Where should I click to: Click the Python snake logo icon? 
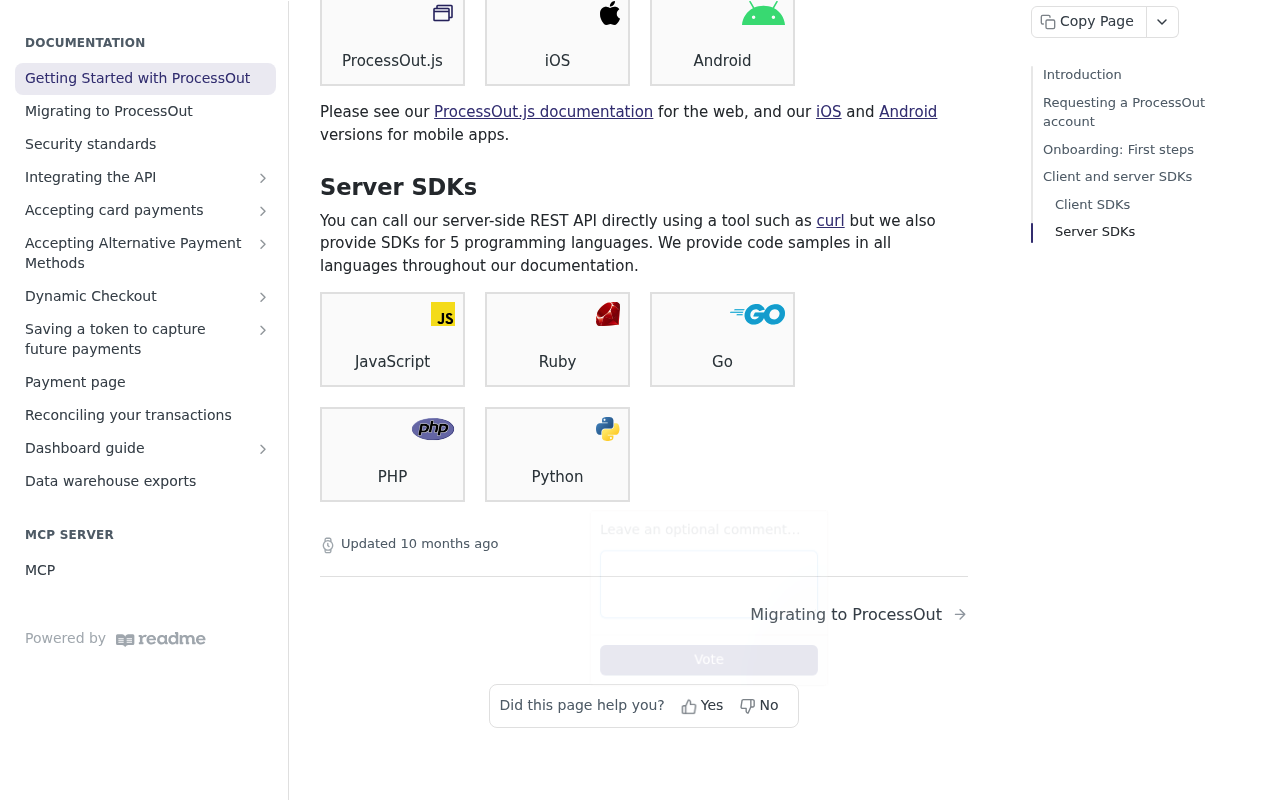[x=608, y=429]
